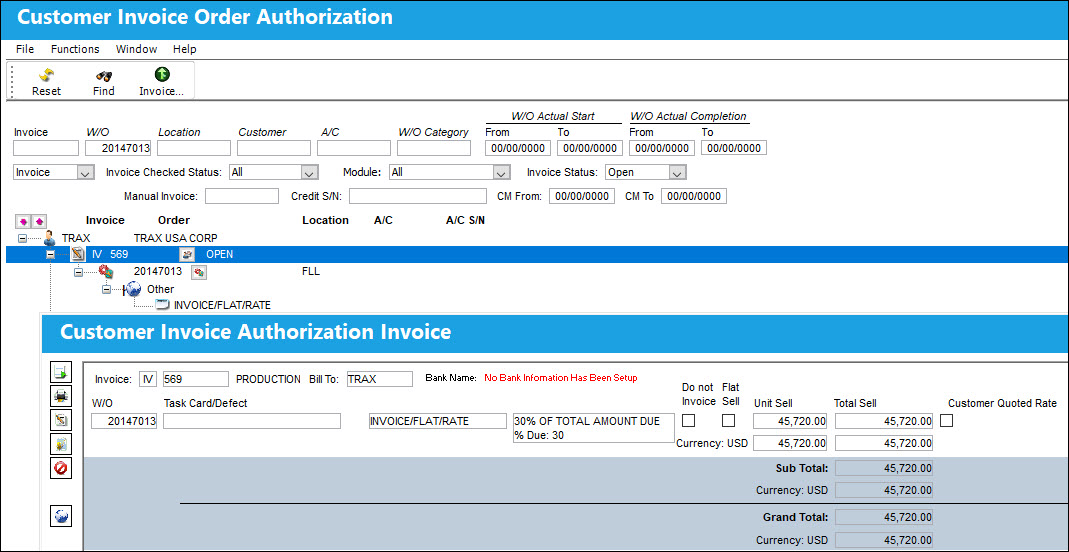
Task: Click the Sub Total value field
Action: click(884, 468)
